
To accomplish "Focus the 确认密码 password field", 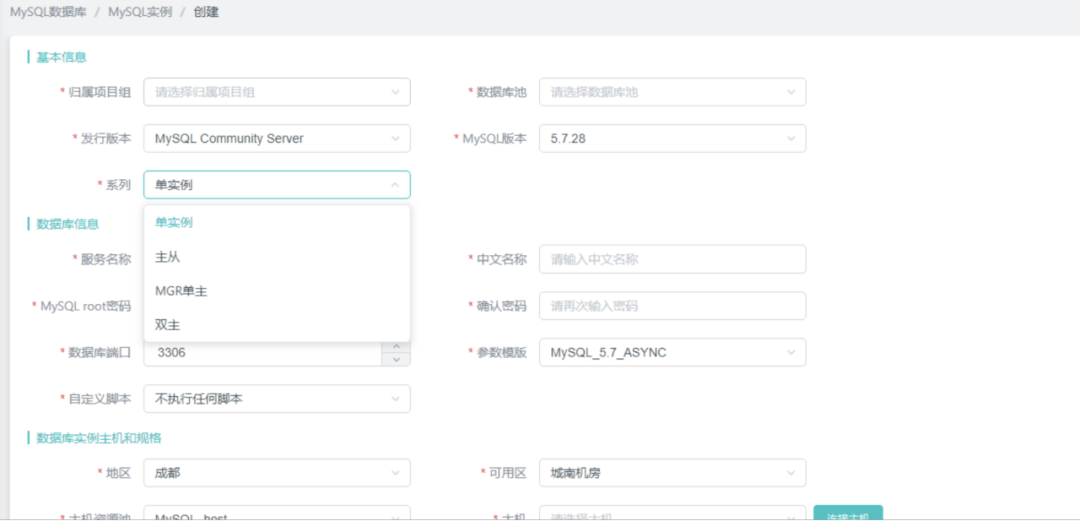I will (672, 306).
